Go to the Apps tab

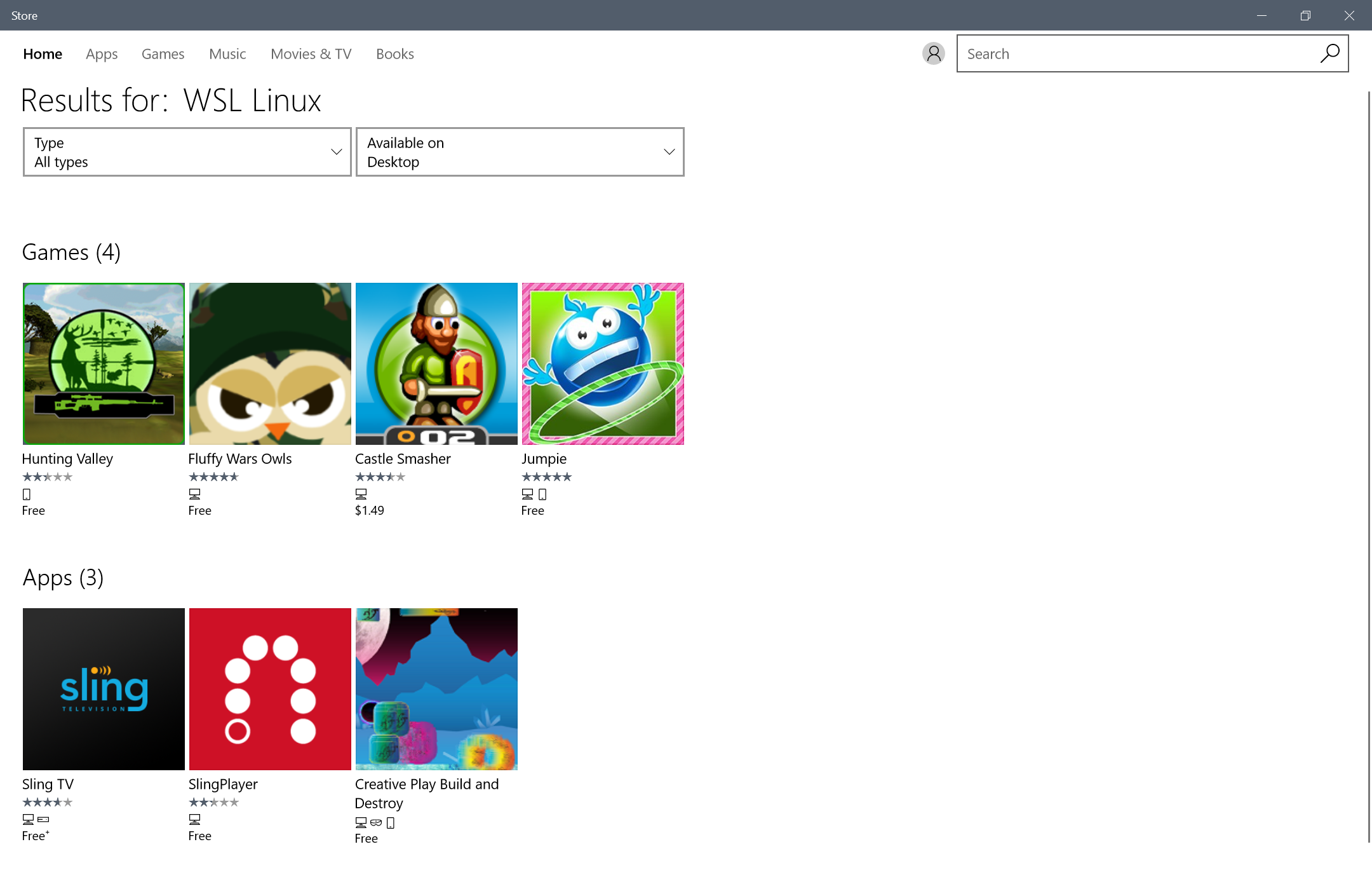(102, 54)
